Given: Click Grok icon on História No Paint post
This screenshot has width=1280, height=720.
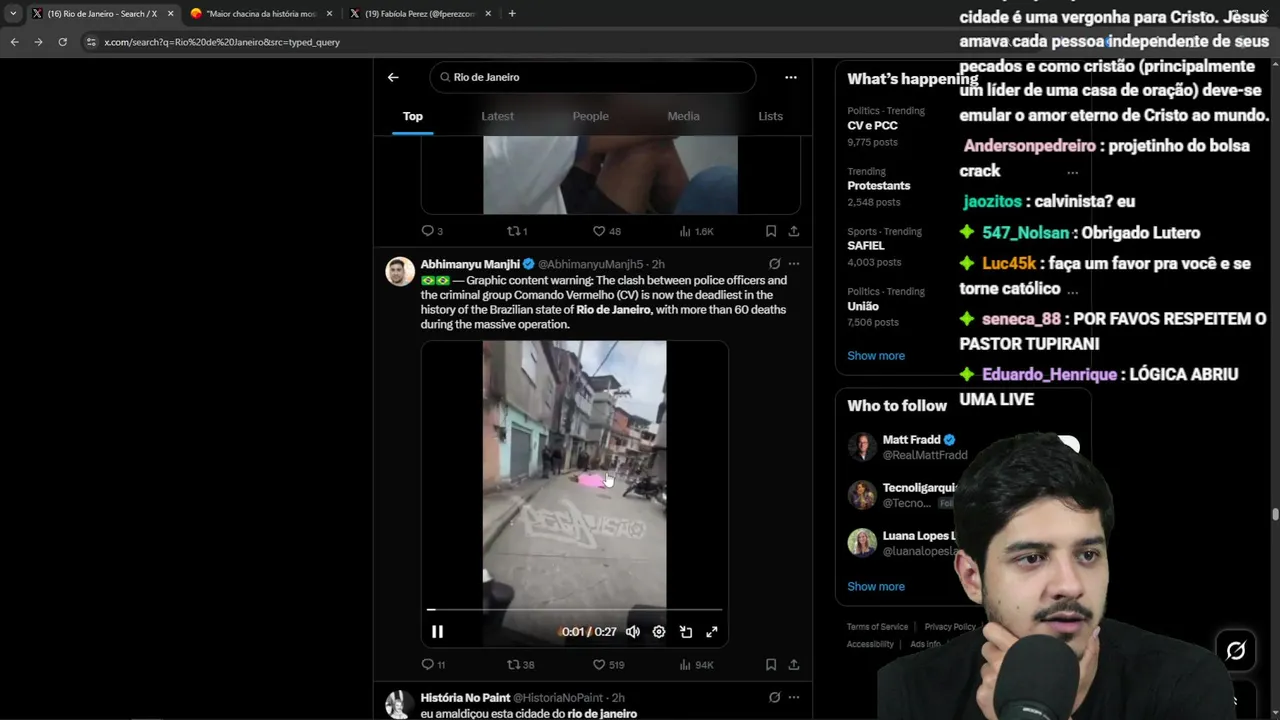Looking at the screenshot, I should point(774,698).
